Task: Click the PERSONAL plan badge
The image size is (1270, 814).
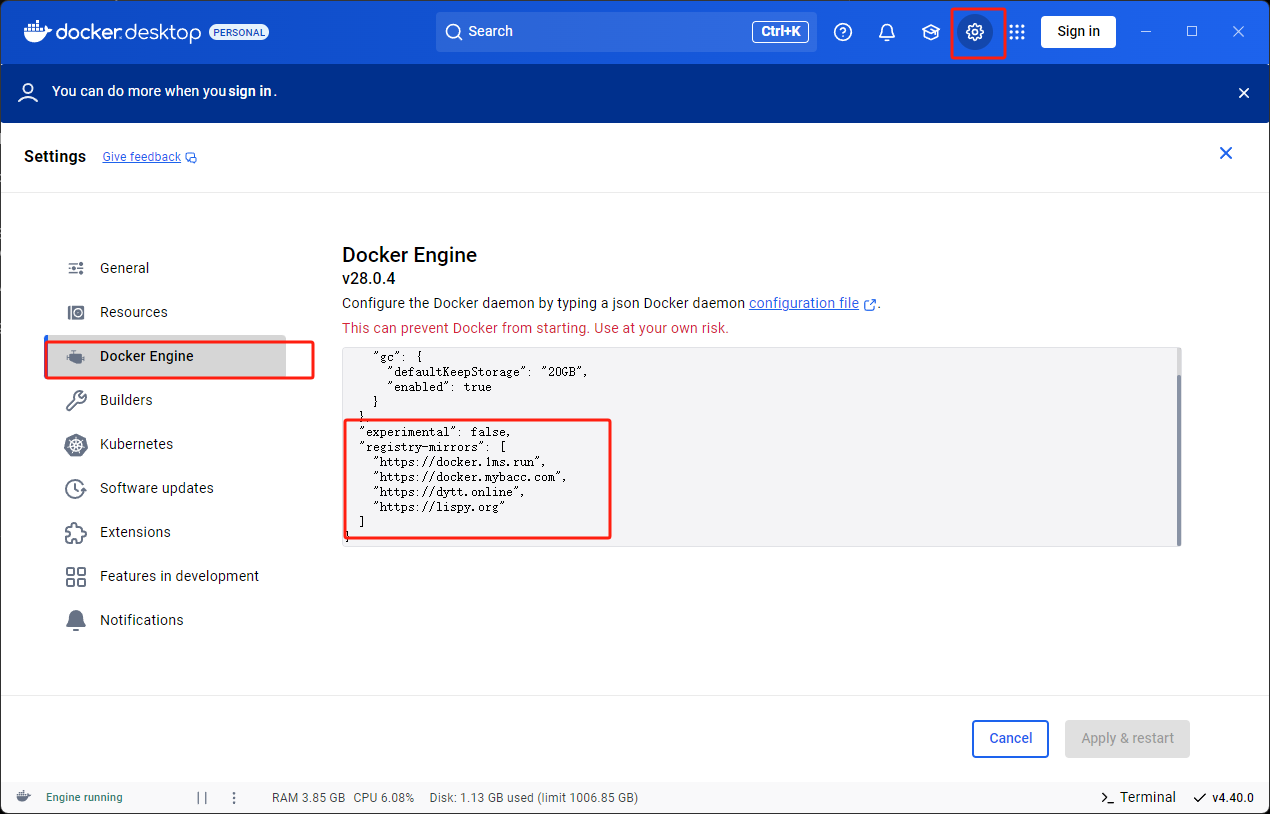Action: (239, 32)
